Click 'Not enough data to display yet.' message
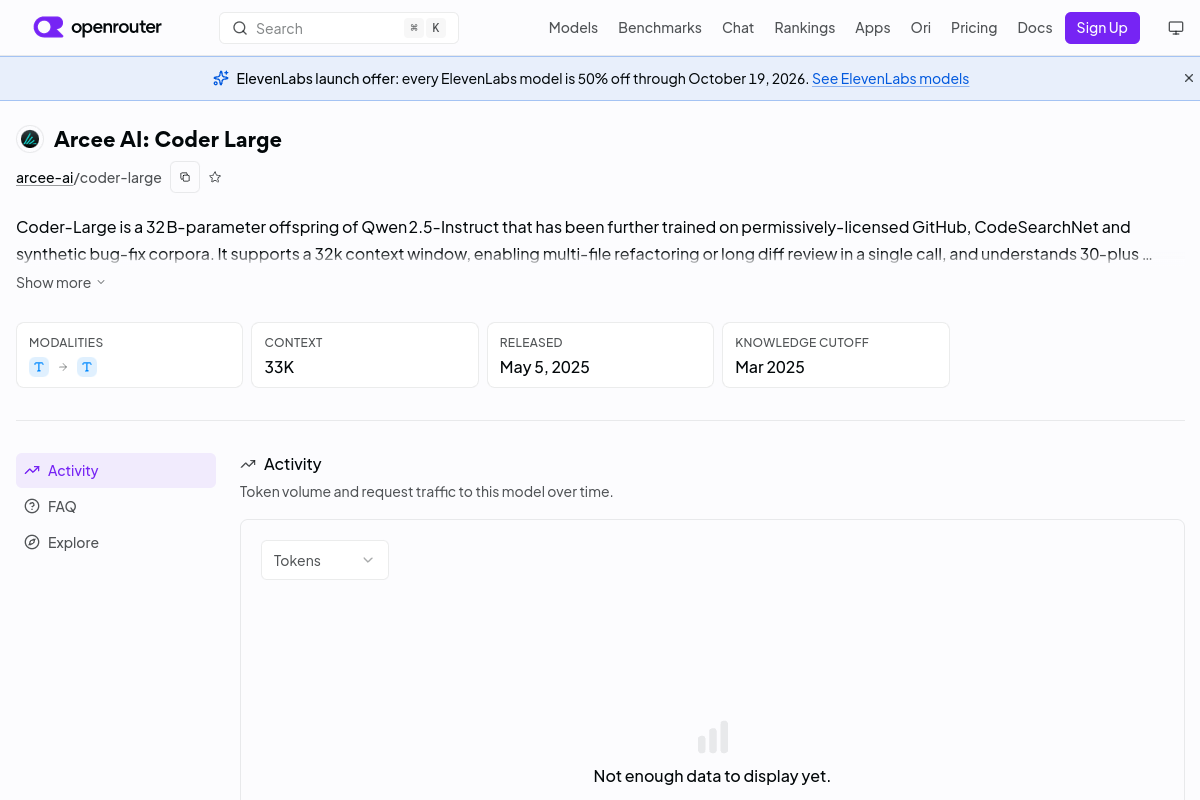Image resolution: width=1200 pixels, height=800 pixels. coord(712,776)
